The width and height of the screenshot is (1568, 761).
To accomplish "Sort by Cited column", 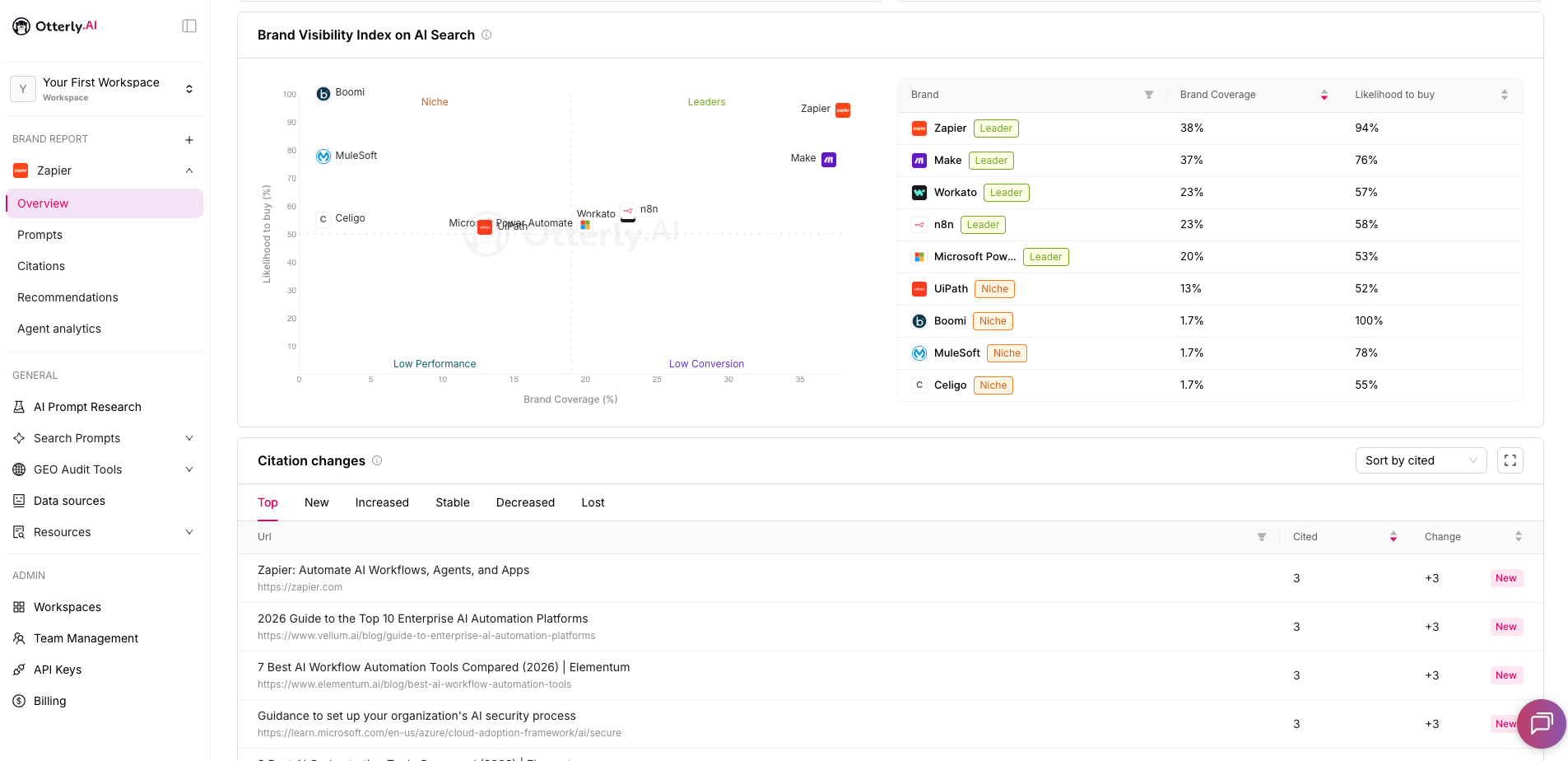I will [x=1394, y=537].
